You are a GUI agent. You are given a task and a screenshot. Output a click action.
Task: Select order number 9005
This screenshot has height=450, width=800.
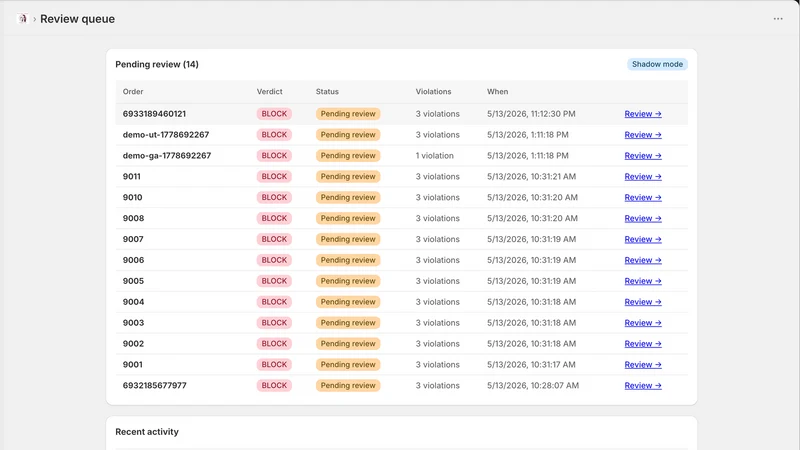pos(133,281)
